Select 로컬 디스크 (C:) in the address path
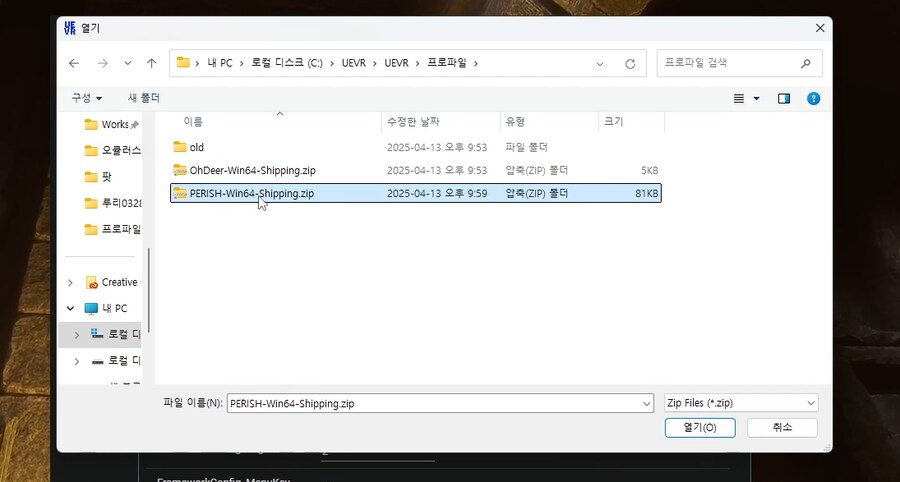This screenshot has width=900, height=482. pyautogui.click(x=287, y=63)
